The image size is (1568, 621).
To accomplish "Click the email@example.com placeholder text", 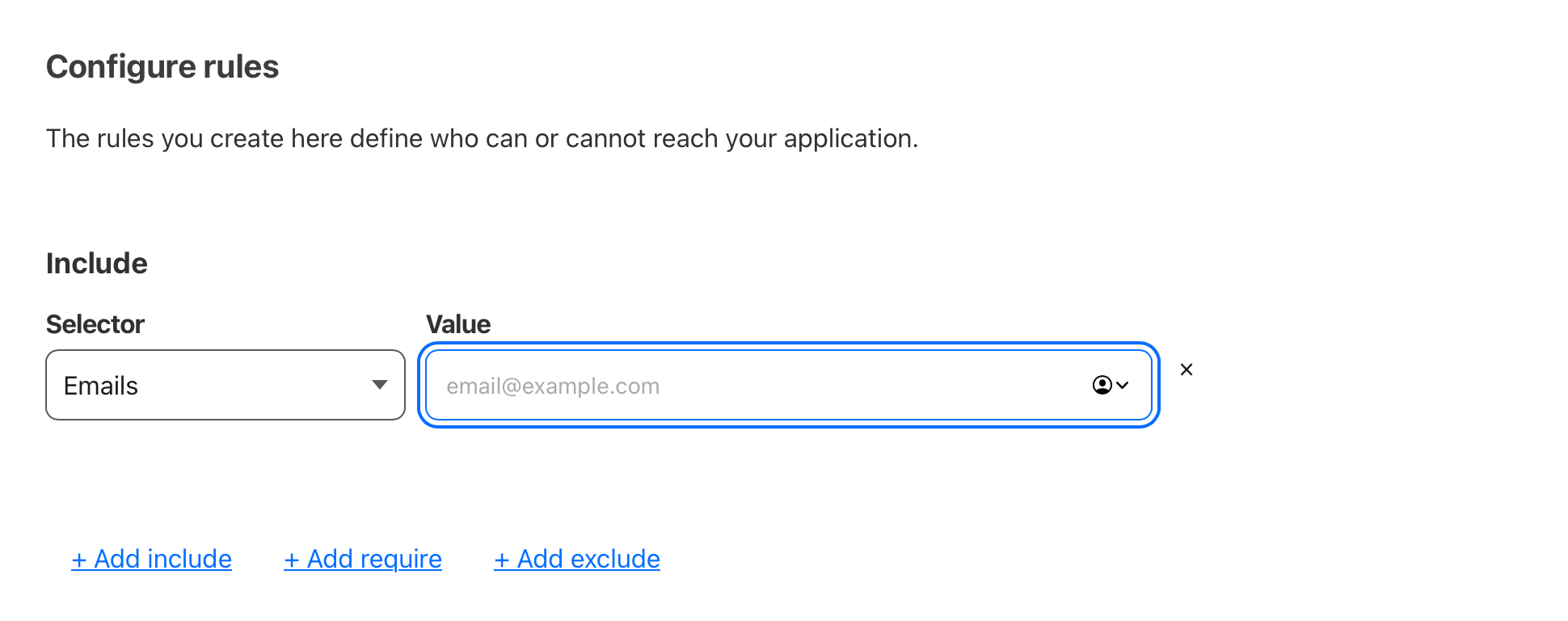I will 553,387.
